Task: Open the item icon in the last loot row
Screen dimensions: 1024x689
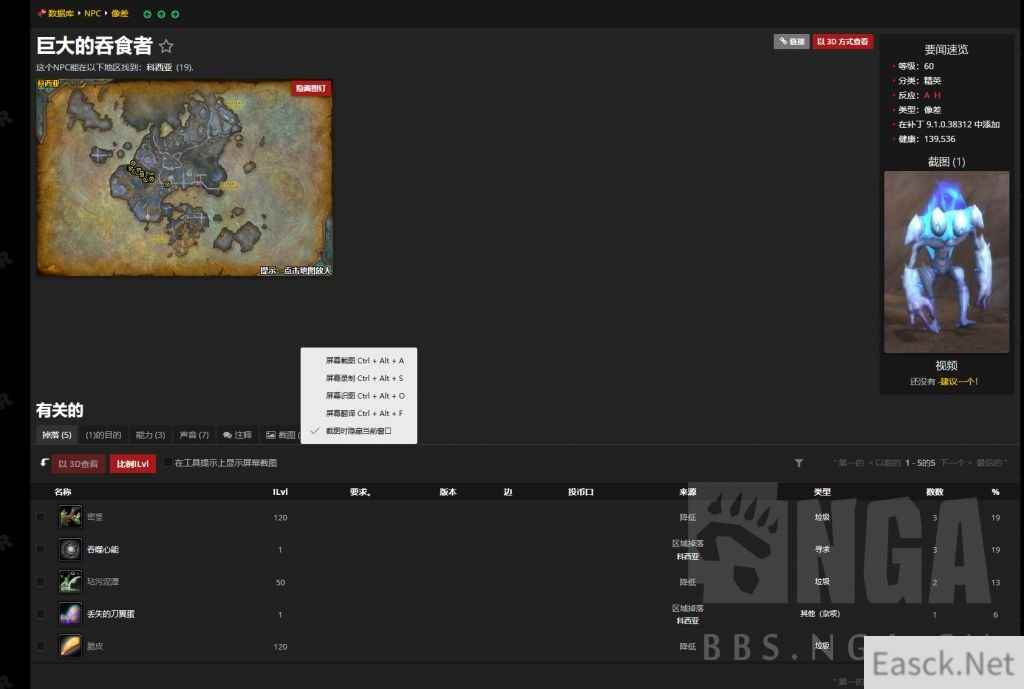Action: coord(70,646)
